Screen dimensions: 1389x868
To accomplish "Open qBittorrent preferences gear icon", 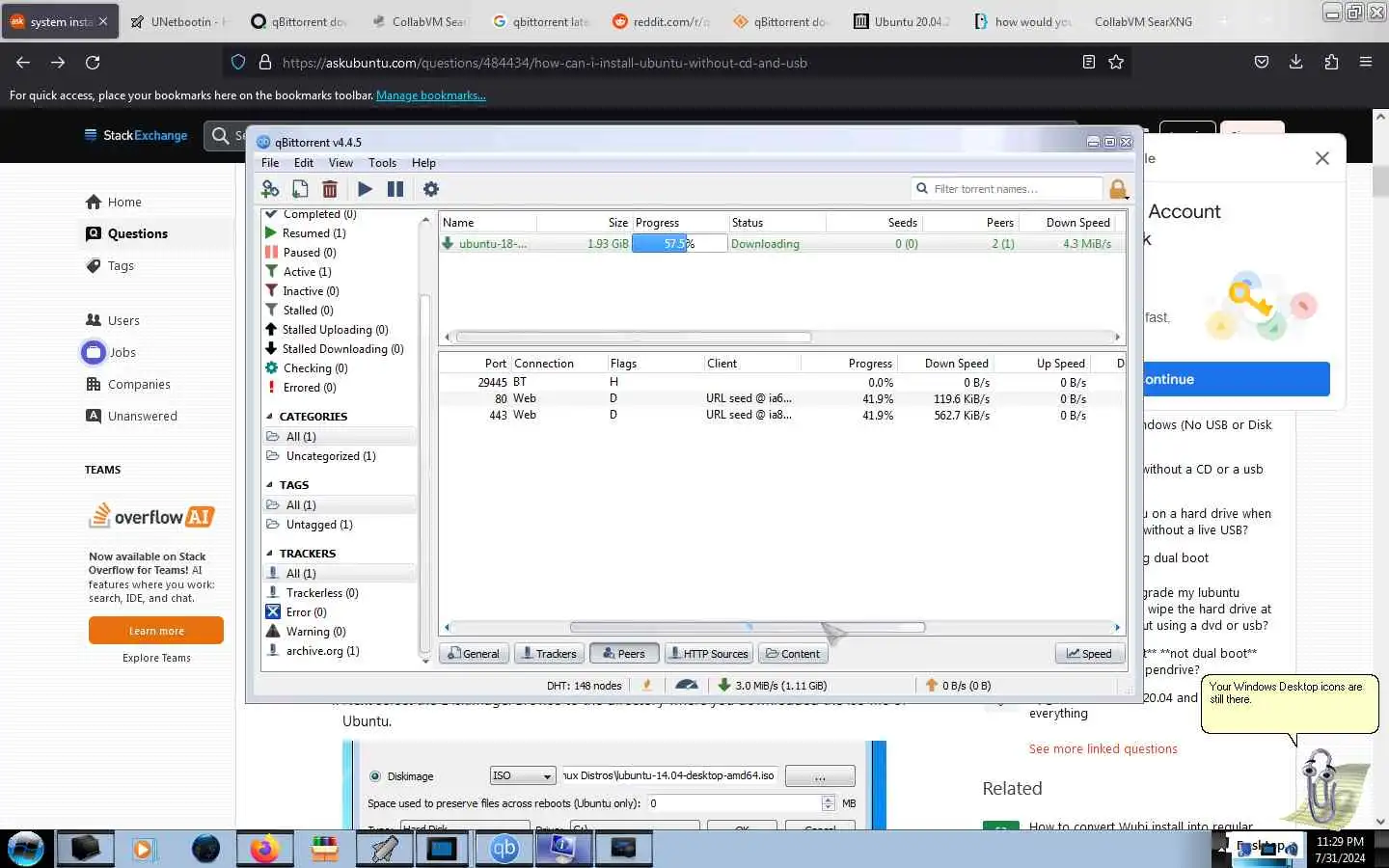I will (x=431, y=189).
